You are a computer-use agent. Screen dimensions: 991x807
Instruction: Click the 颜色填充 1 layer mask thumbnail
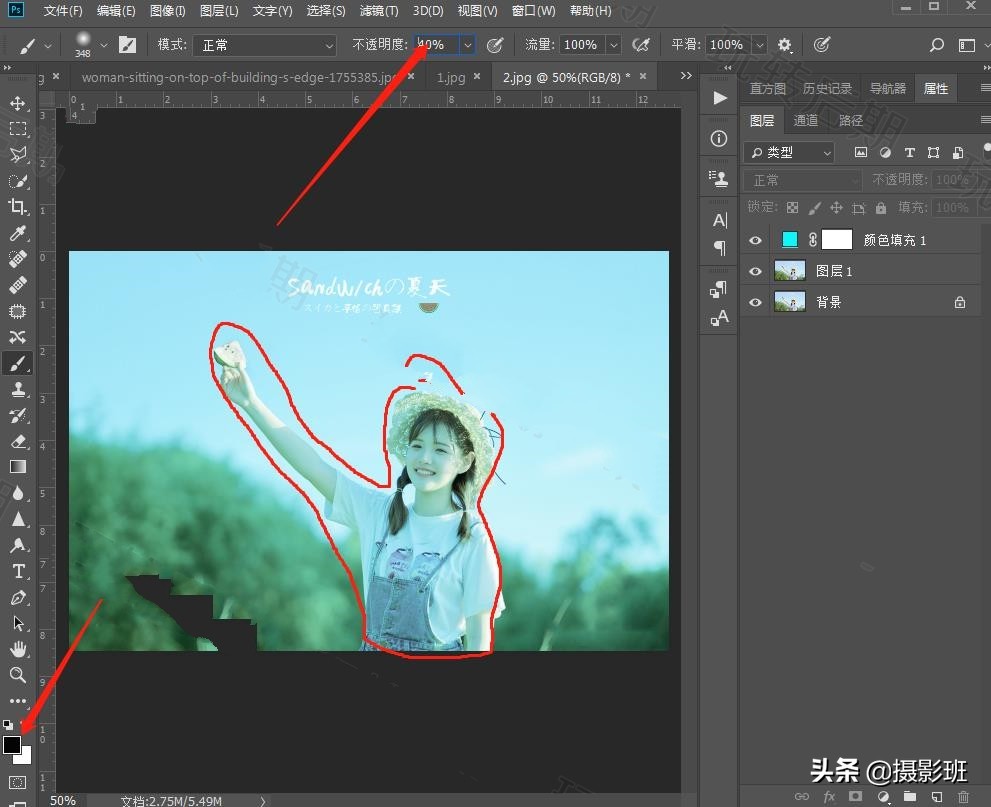click(836, 240)
